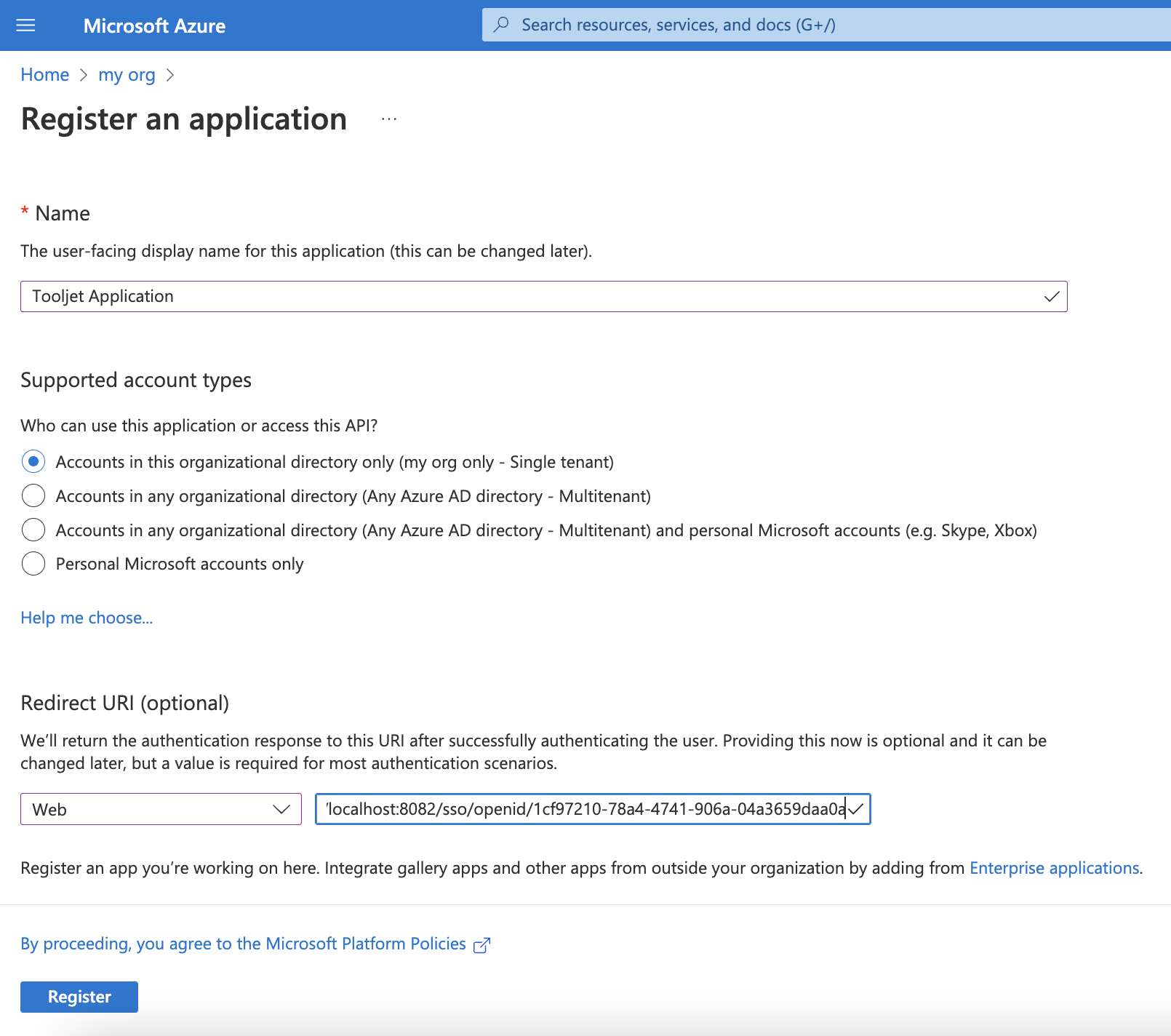Screen dimensions: 1171x1036
Task: Open the Enterprise applications link
Action: [1055, 868]
